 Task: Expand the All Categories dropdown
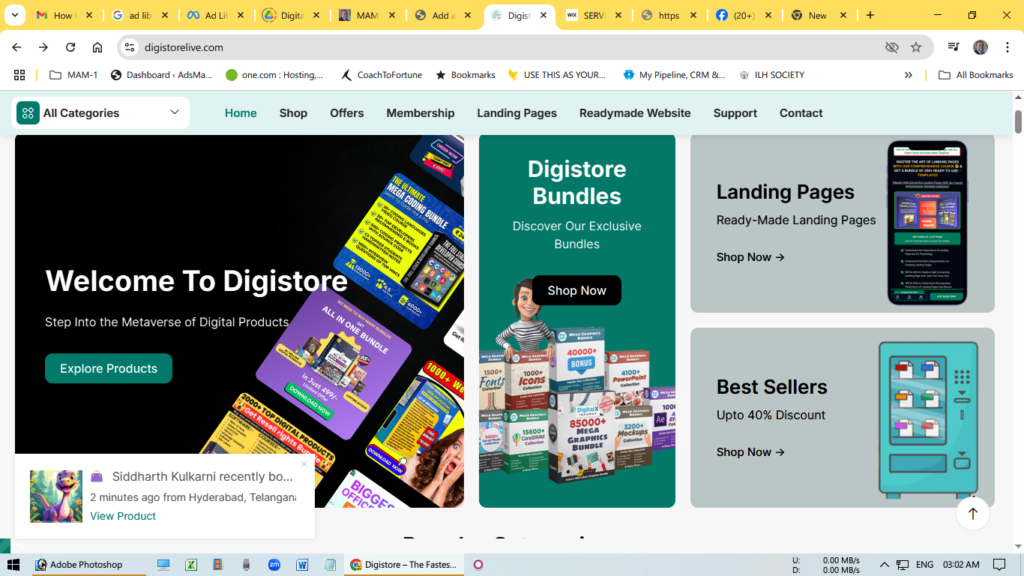tap(174, 112)
